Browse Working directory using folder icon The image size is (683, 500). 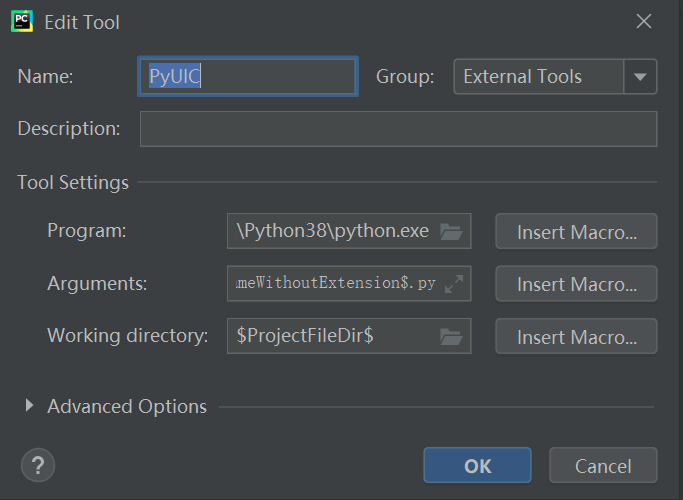tap(451, 336)
